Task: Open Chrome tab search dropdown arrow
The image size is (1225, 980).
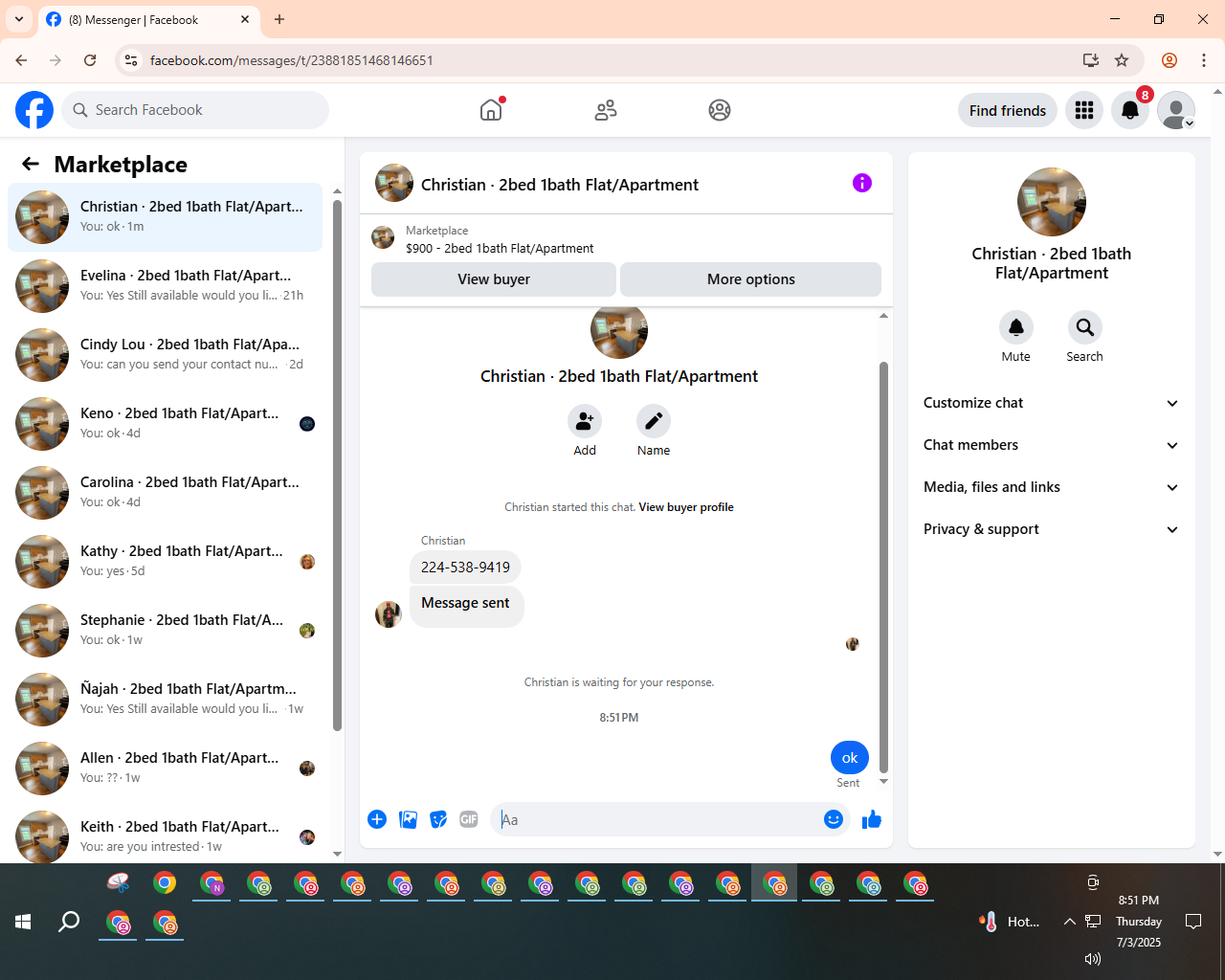Action: (x=18, y=19)
